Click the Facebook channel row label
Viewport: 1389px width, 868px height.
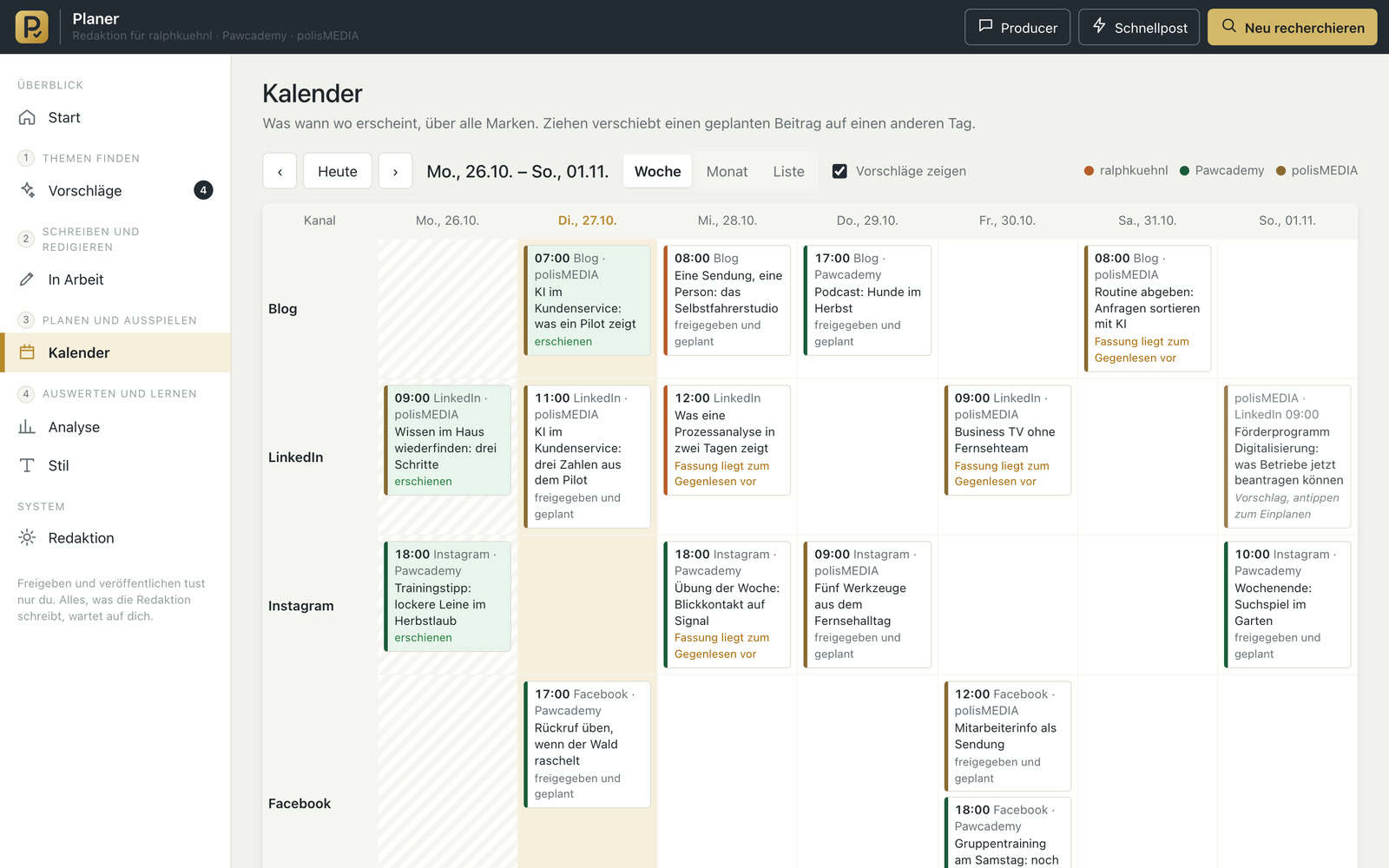300,804
